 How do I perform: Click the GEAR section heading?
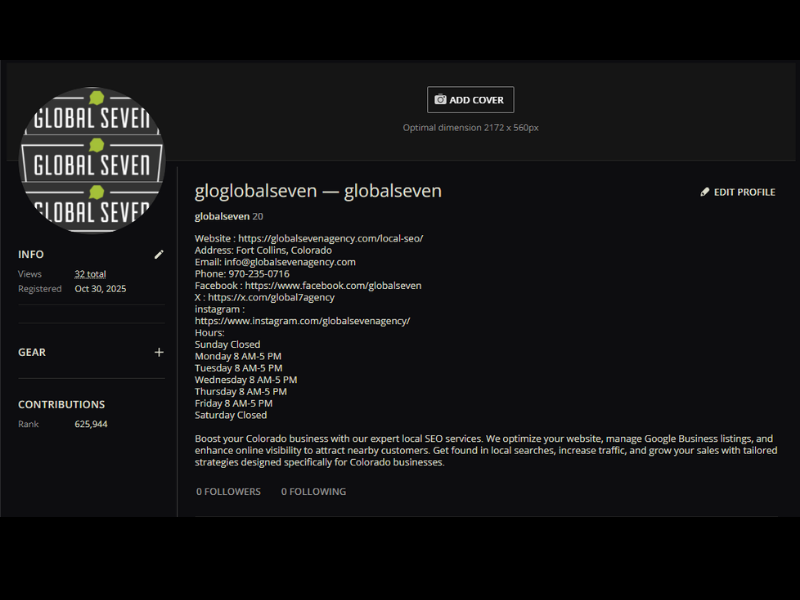coord(32,352)
